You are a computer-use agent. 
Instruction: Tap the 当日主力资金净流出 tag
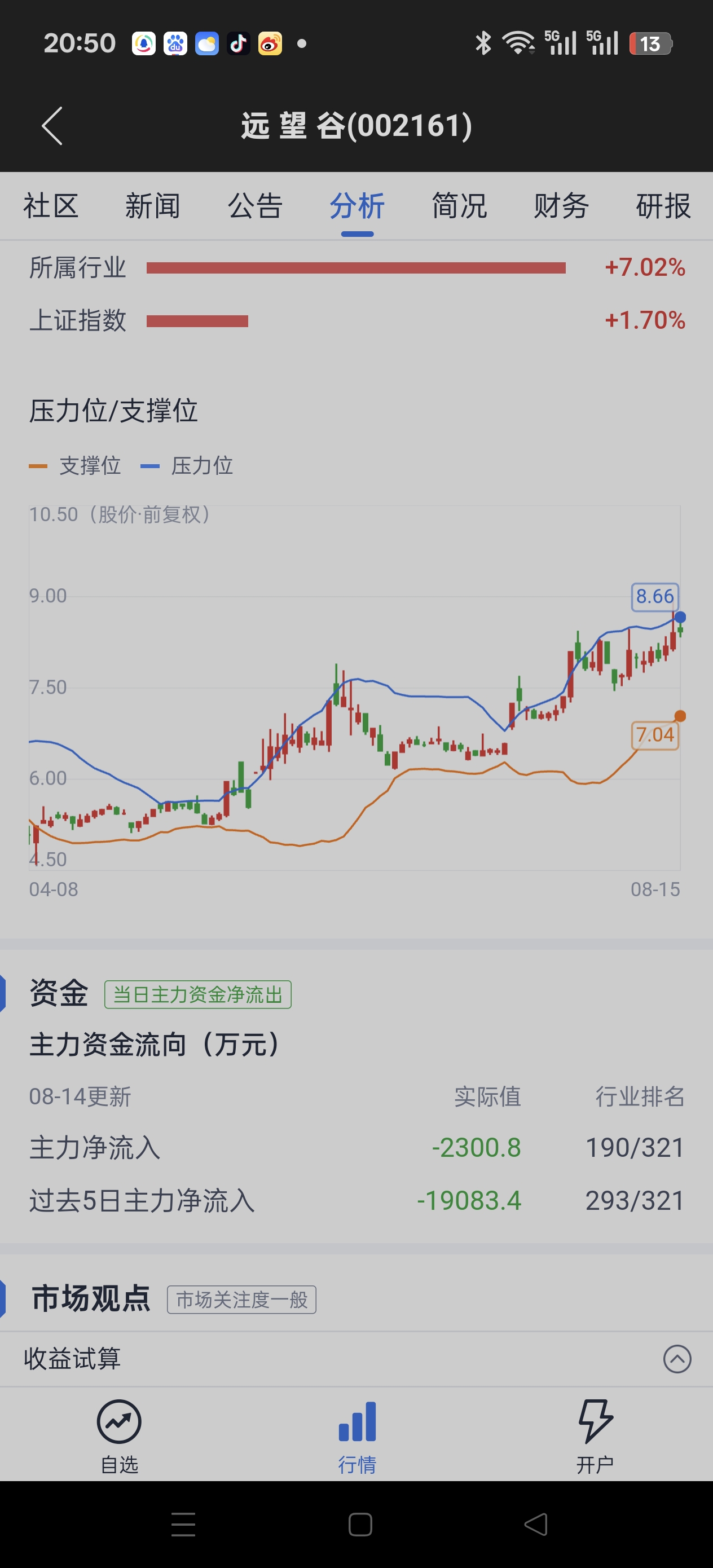[198, 994]
